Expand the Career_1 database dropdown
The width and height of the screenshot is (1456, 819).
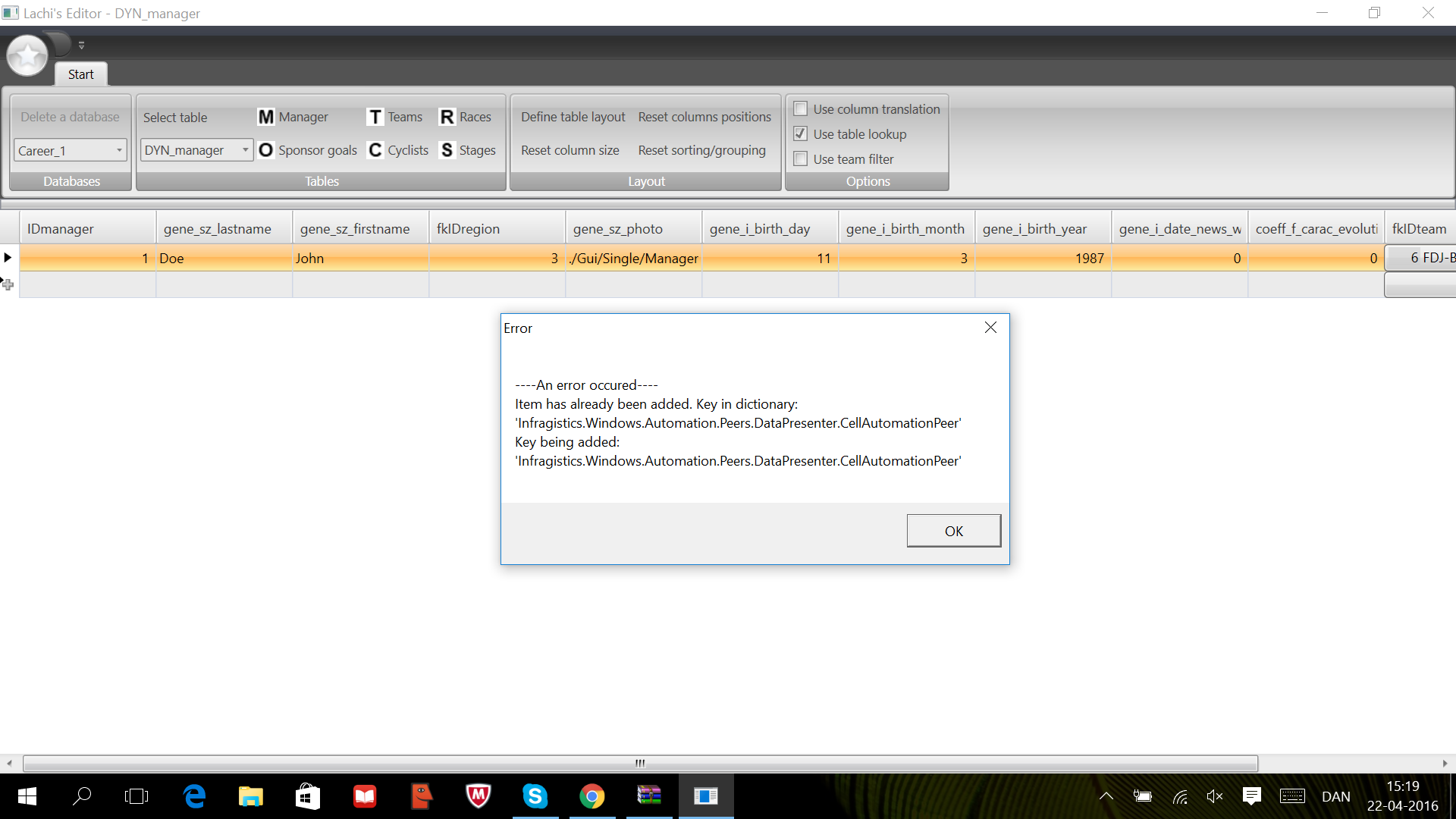pos(119,150)
